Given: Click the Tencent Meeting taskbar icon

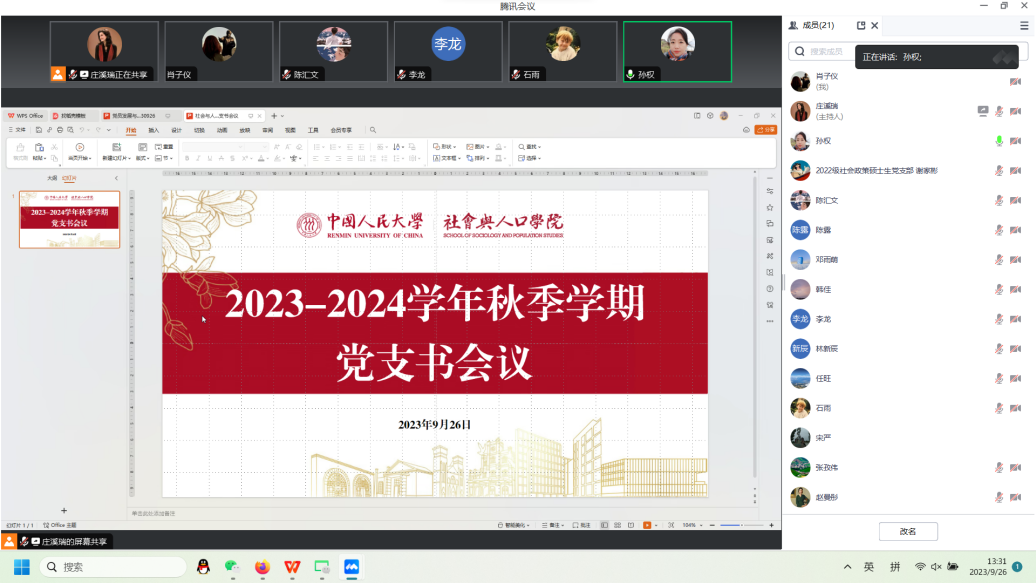Looking at the screenshot, I should (351, 567).
